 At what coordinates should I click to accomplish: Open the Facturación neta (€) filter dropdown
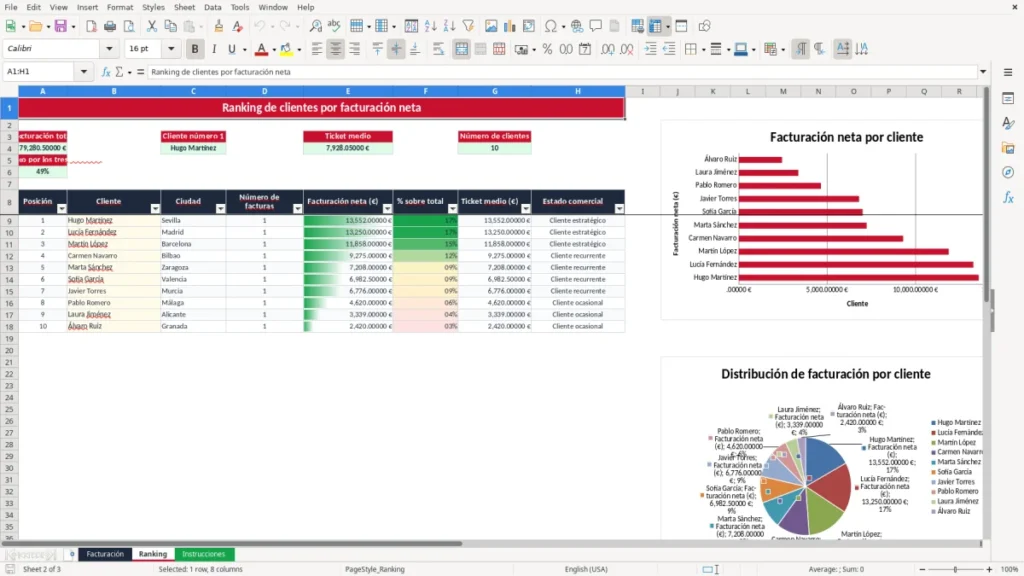coord(387,208)
